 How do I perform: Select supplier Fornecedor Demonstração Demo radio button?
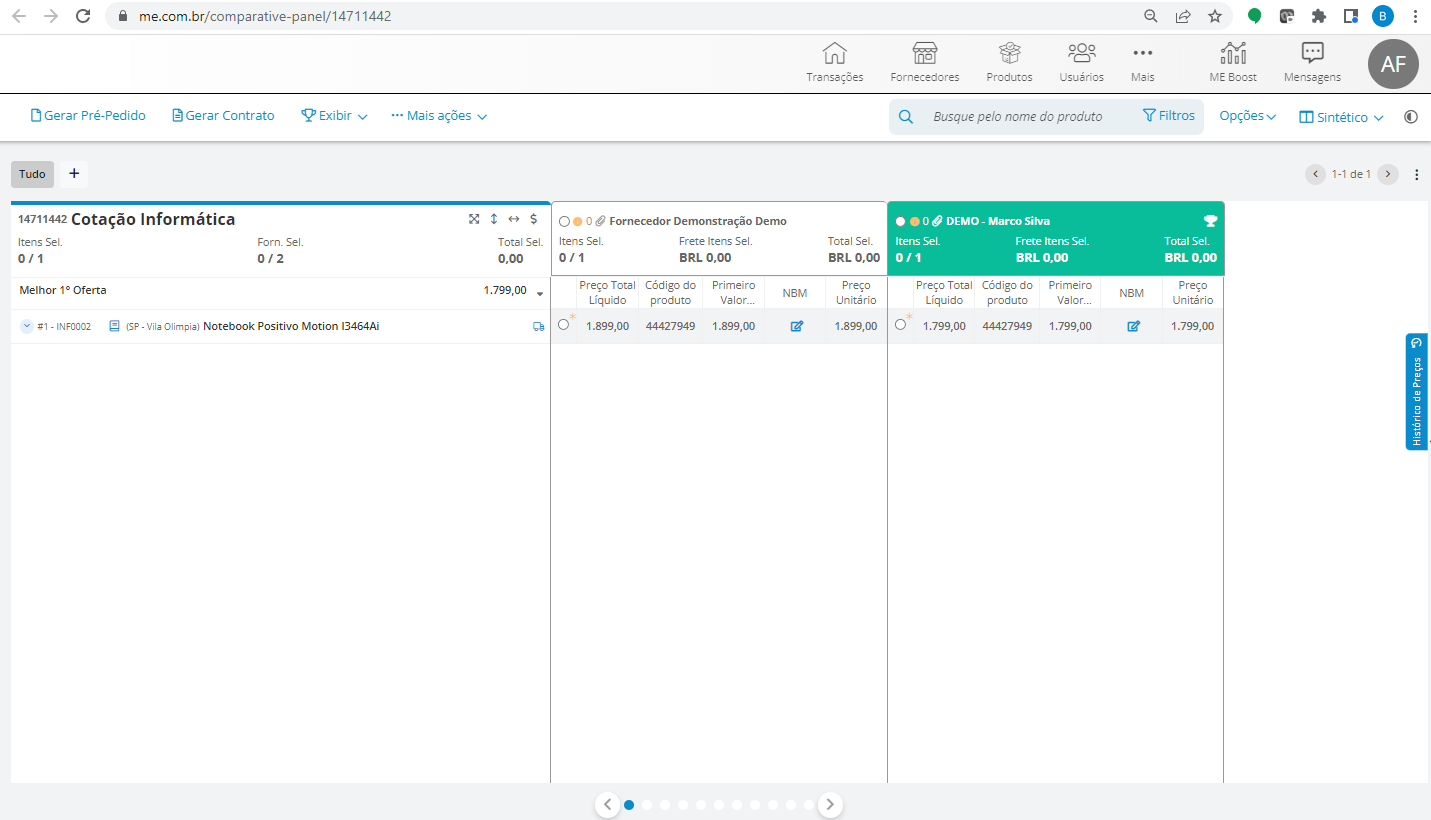click(564, 222)
